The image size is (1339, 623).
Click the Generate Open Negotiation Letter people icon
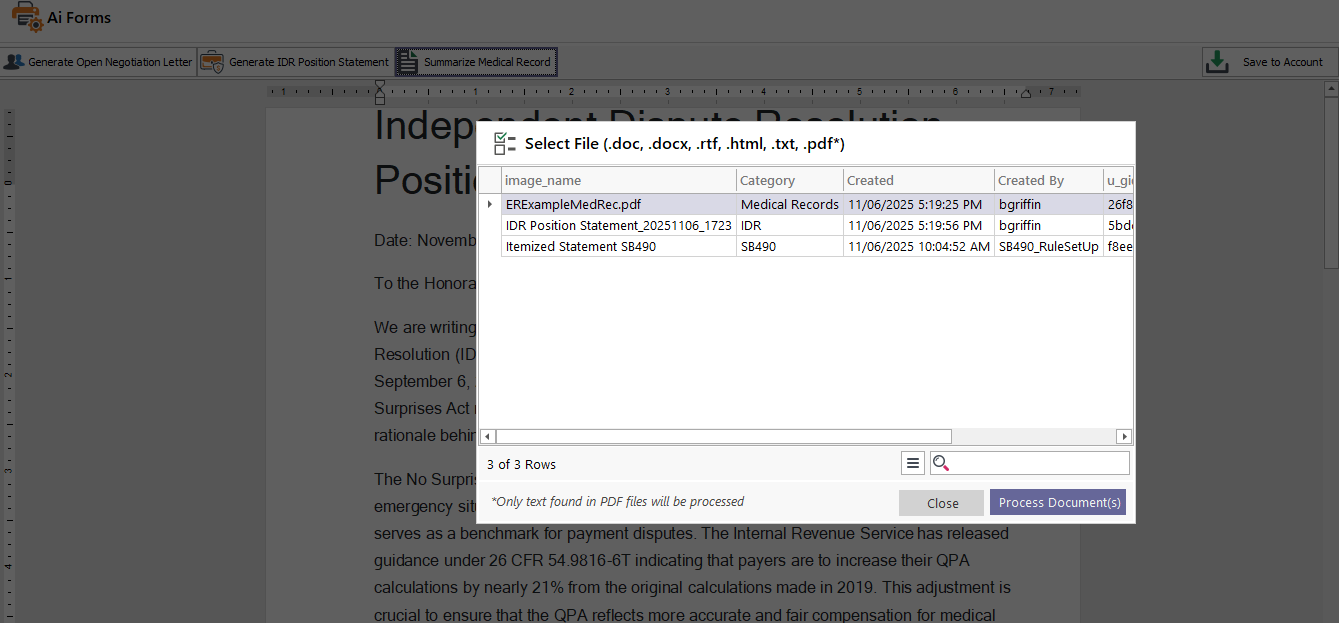click(x=14, y=62)
